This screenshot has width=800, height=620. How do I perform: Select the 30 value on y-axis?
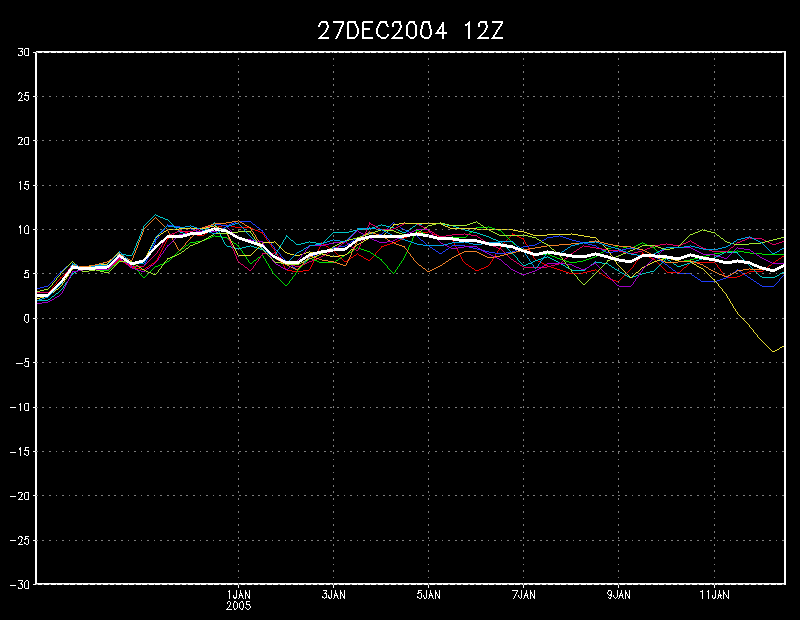click(x=23, y=53)
